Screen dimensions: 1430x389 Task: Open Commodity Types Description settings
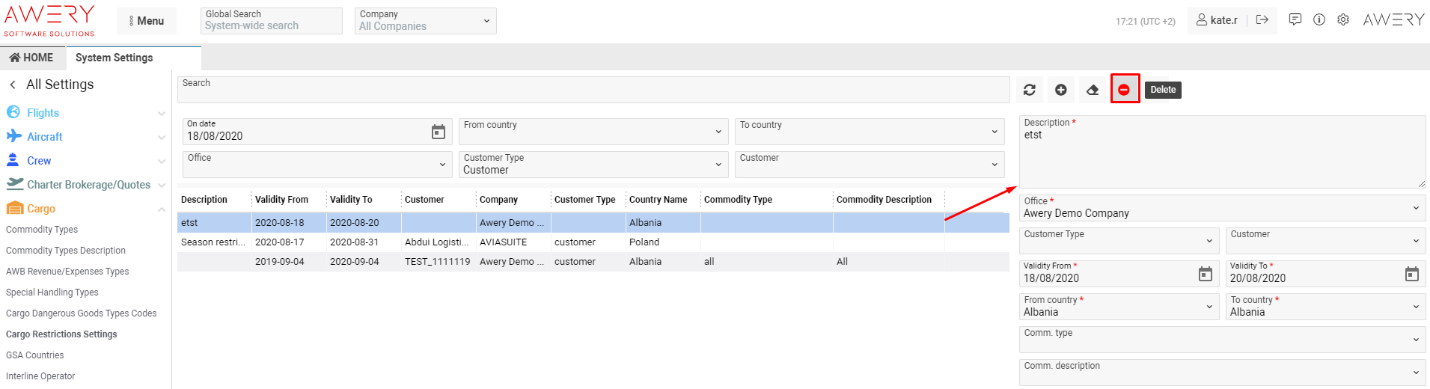click(66, 250)
